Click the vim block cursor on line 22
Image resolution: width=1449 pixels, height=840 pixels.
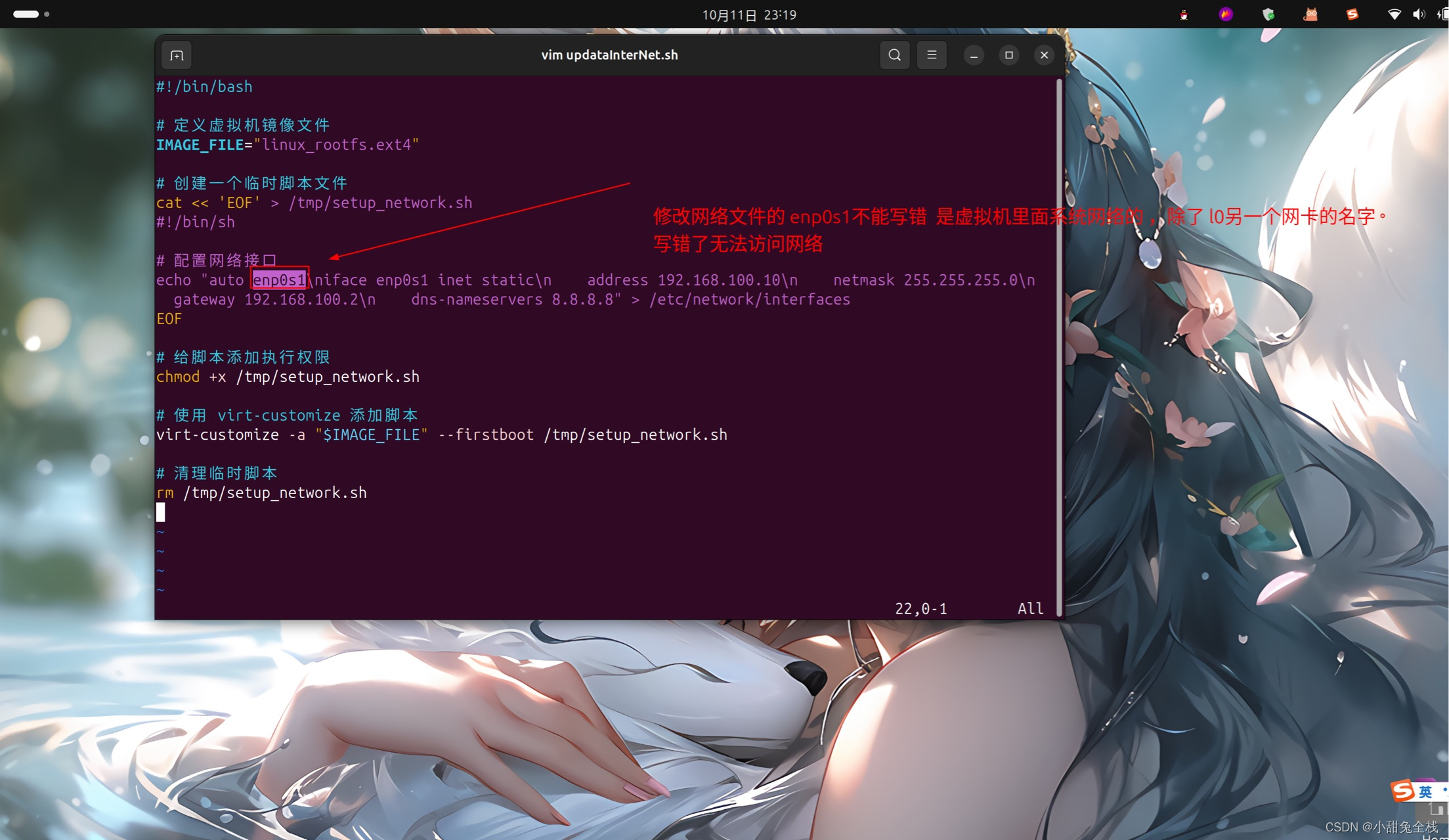point(160,513)
